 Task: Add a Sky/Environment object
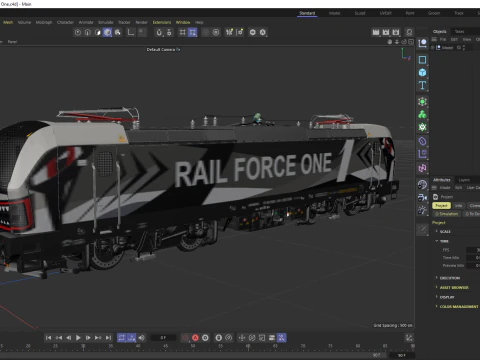pyautogui.click(x=422, y=184)
